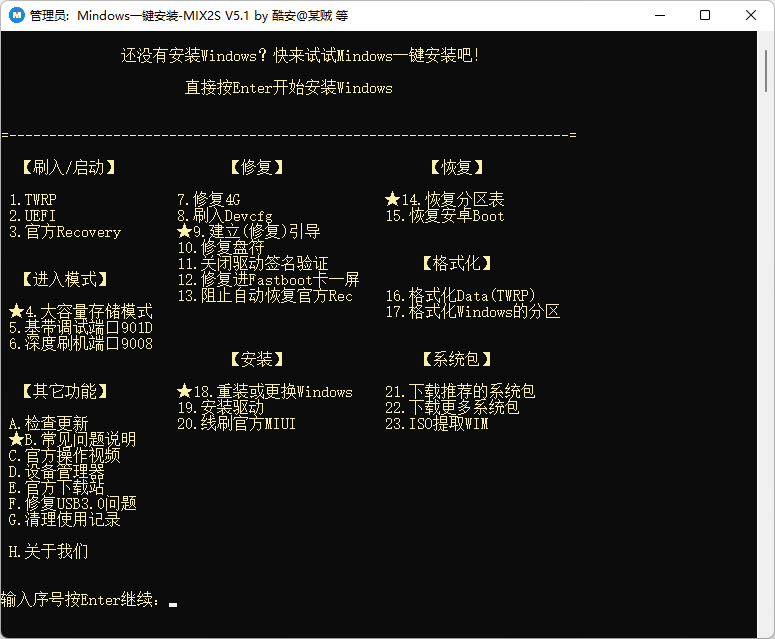The image size is (775, 639).
Task: Select option C.官方操作视频
Action: tap(64, 455)
